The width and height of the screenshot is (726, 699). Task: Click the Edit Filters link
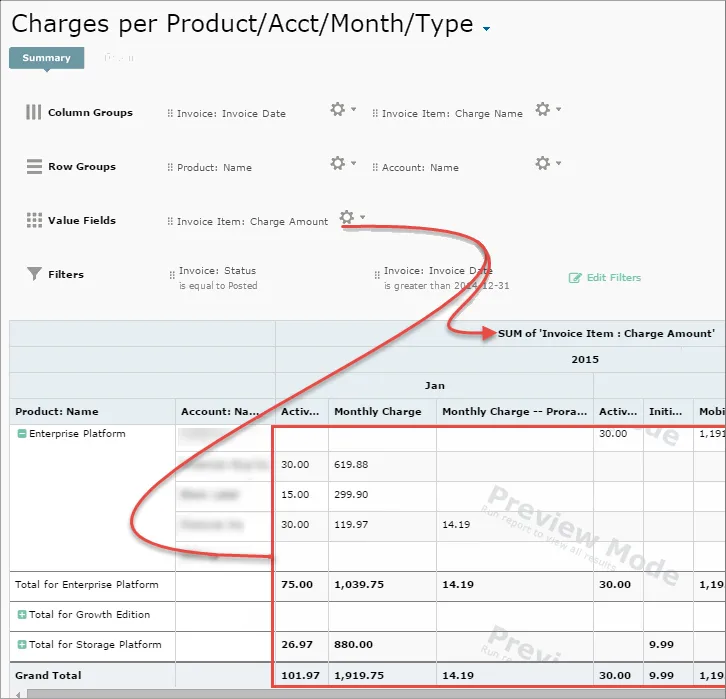pos(605,278)
